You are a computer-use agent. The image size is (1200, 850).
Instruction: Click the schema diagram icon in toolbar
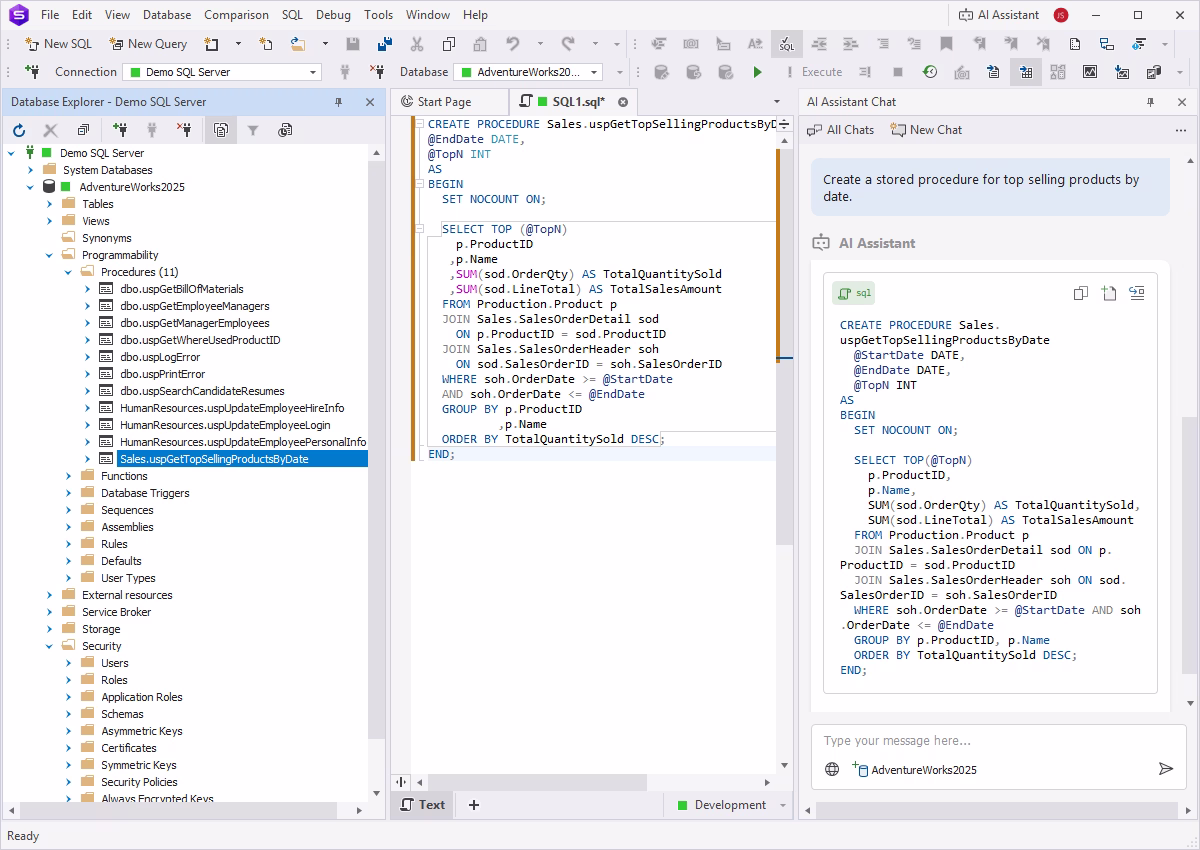click(x=1106, y=44)
